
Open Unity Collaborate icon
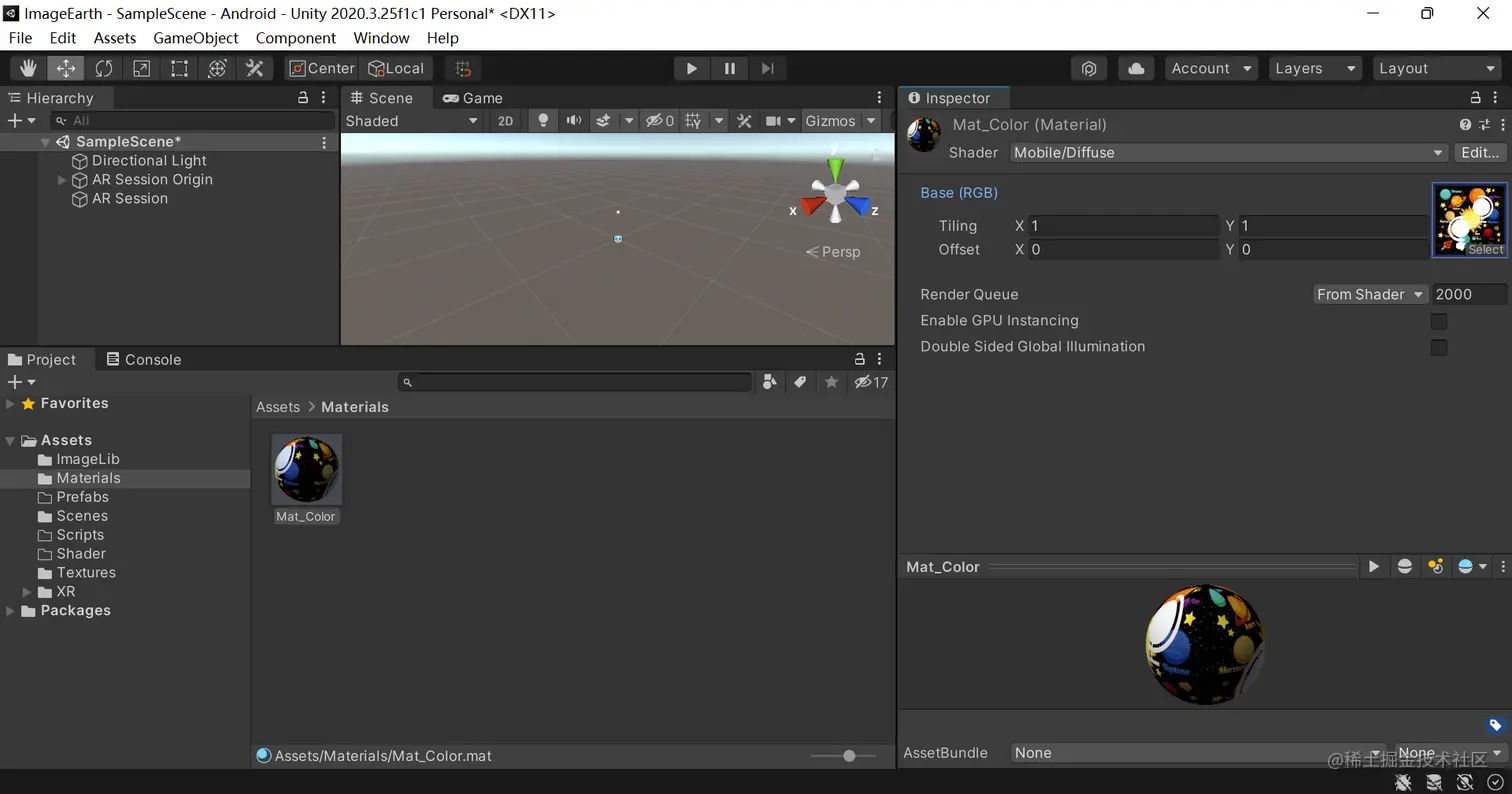point(1089,68)
